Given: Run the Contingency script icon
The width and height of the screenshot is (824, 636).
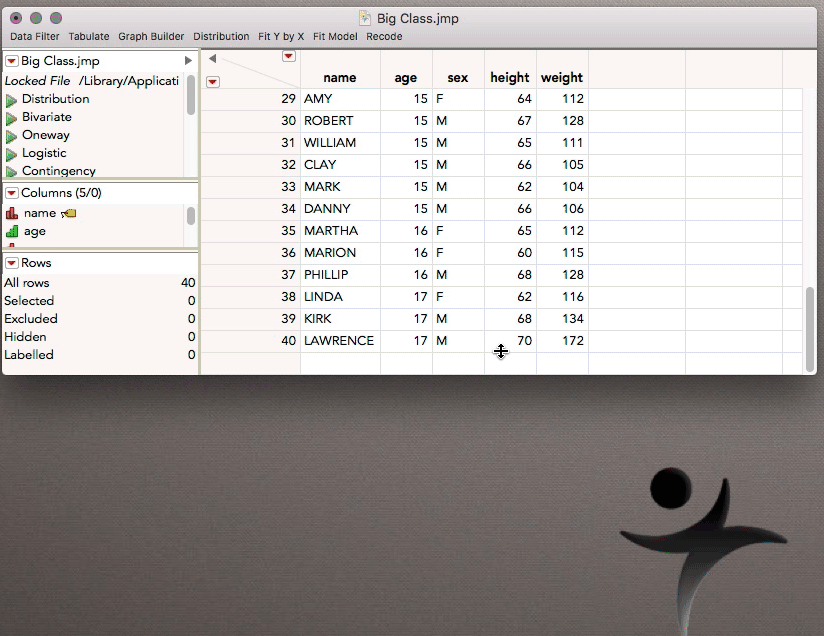Looking at the screenshot, I should [x=14, y=171].
